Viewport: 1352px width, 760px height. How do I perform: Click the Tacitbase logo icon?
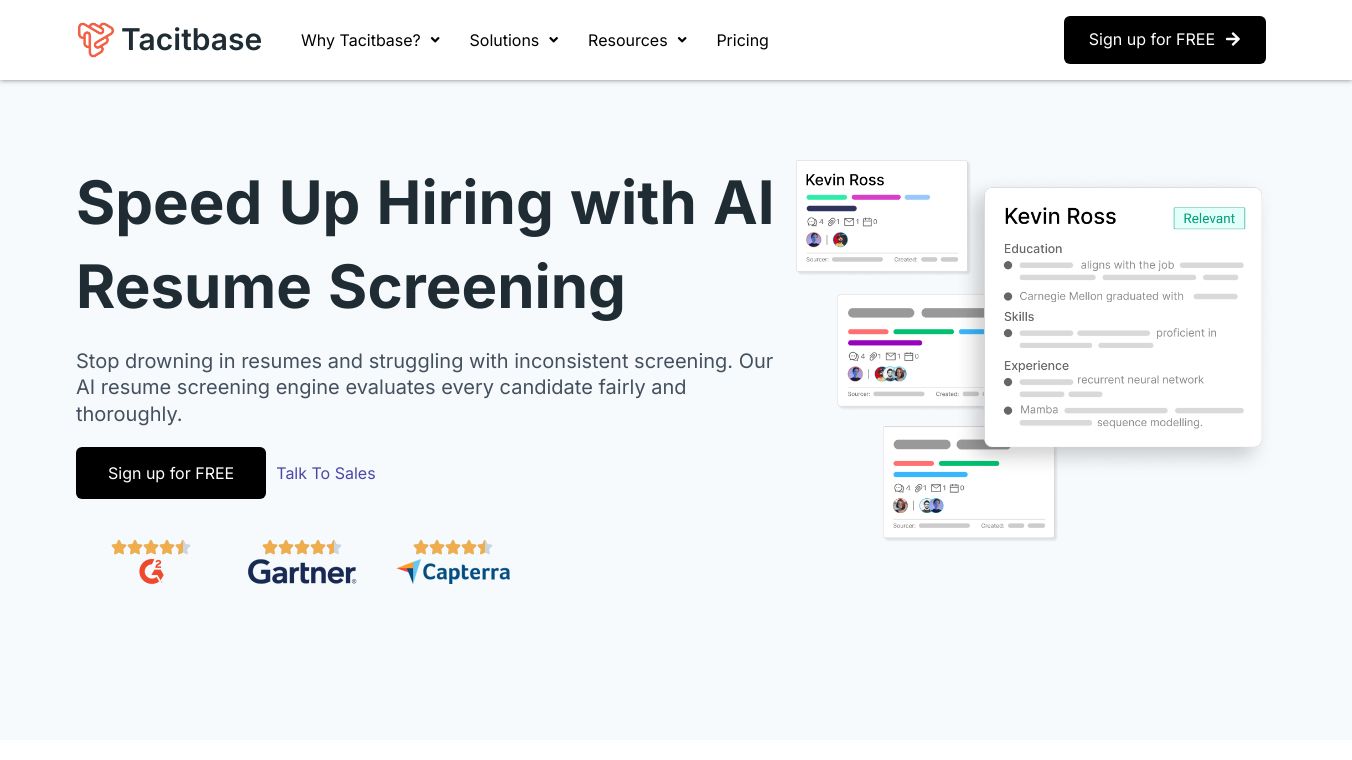[96, 40]
